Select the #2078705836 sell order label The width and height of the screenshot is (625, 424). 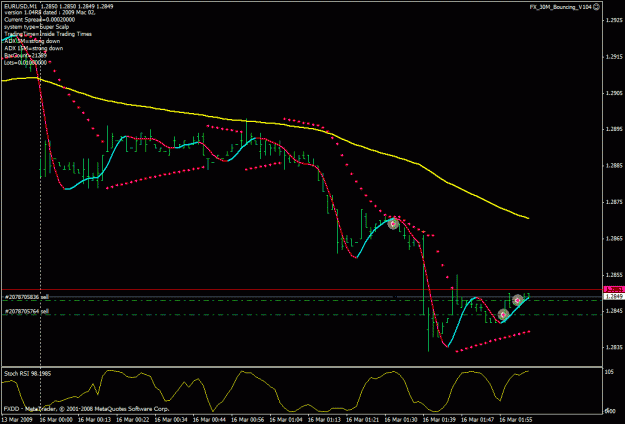click(27, 297)
